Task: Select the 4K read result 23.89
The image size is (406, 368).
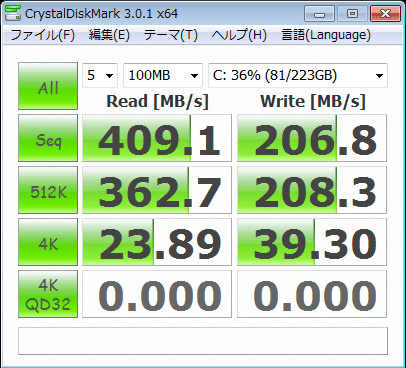Action: pyautogui.click(x=157, y=242)
